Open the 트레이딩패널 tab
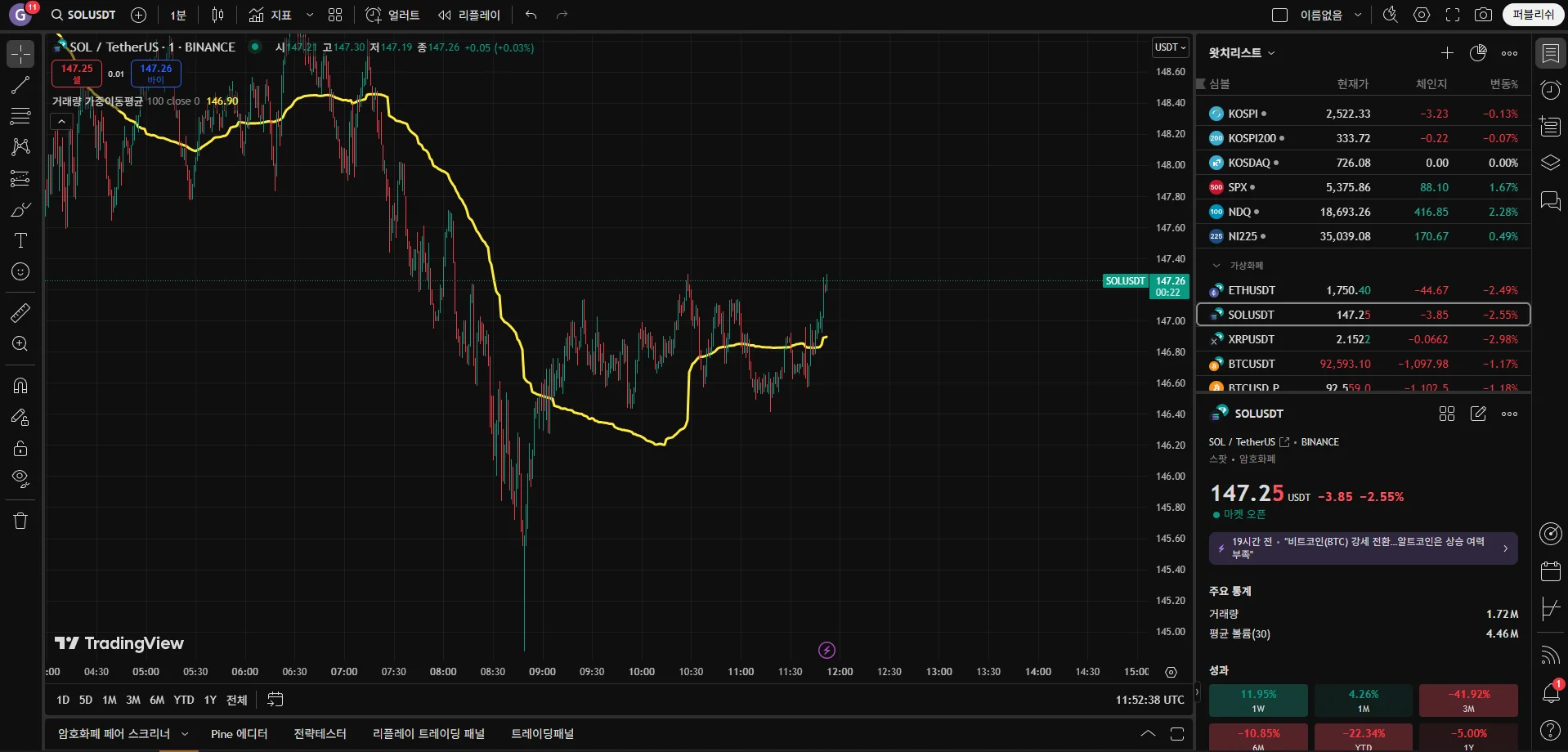 point(542,734)
